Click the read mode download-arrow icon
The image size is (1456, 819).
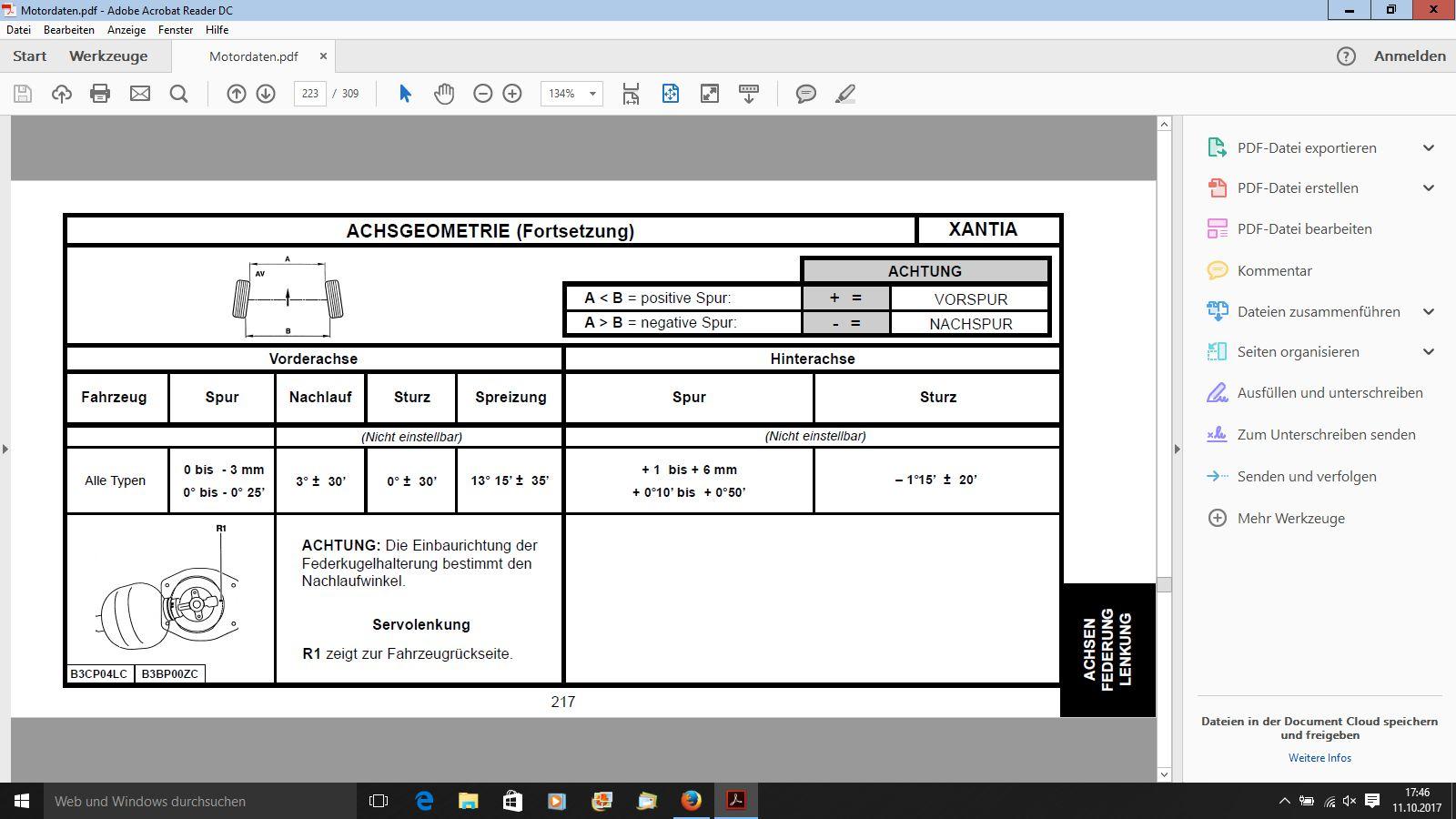[x=749, y=94]
